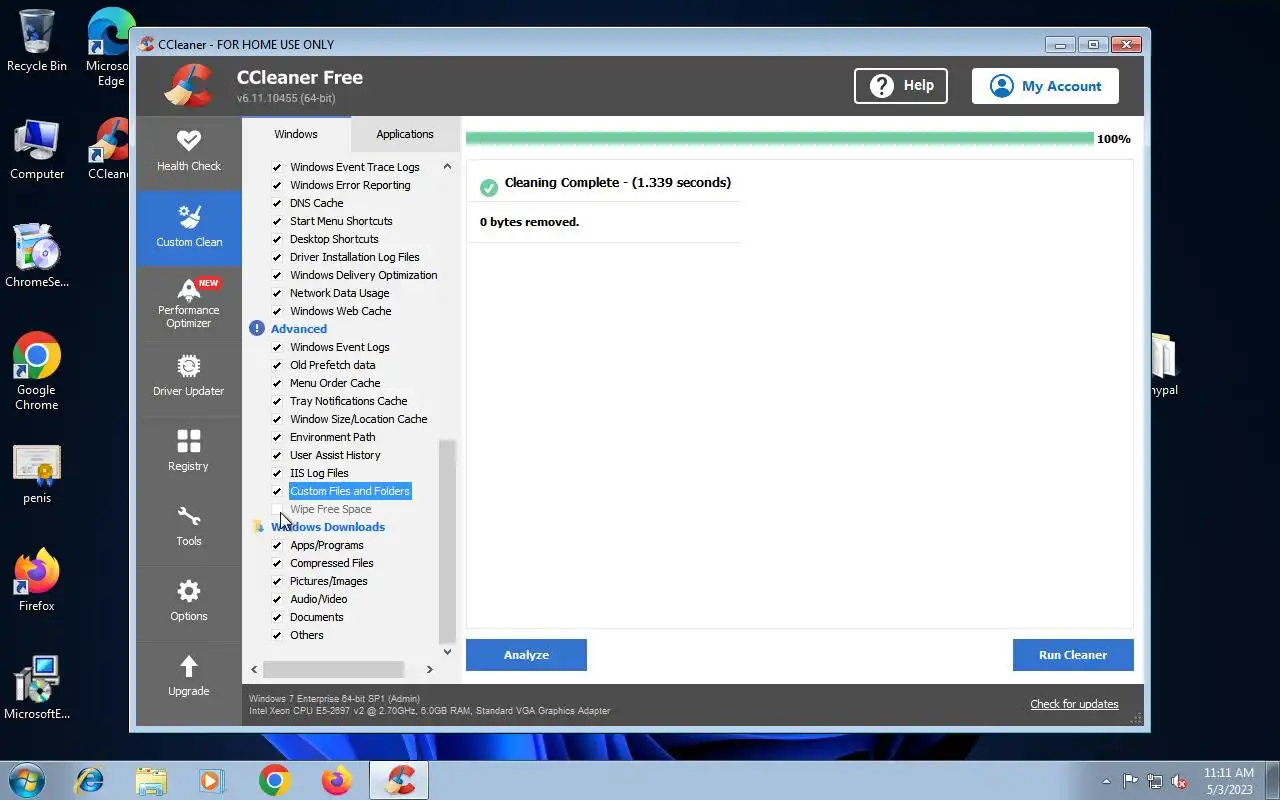The height and width of the screenshot is (800, 1280).
Task: Uncheck the DNS Cache option
Action: click(277, 203)
